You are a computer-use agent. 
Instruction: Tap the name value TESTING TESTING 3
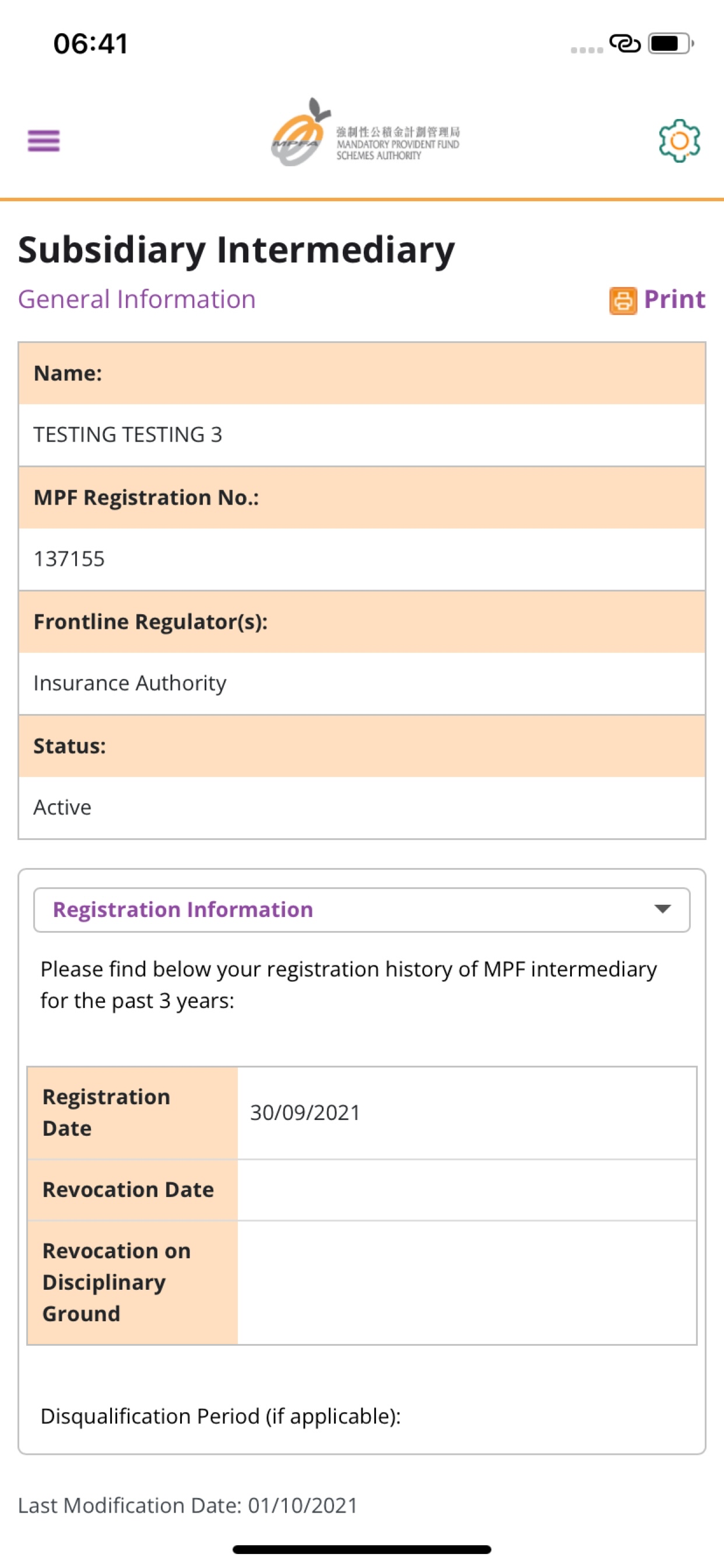[128, 435]
